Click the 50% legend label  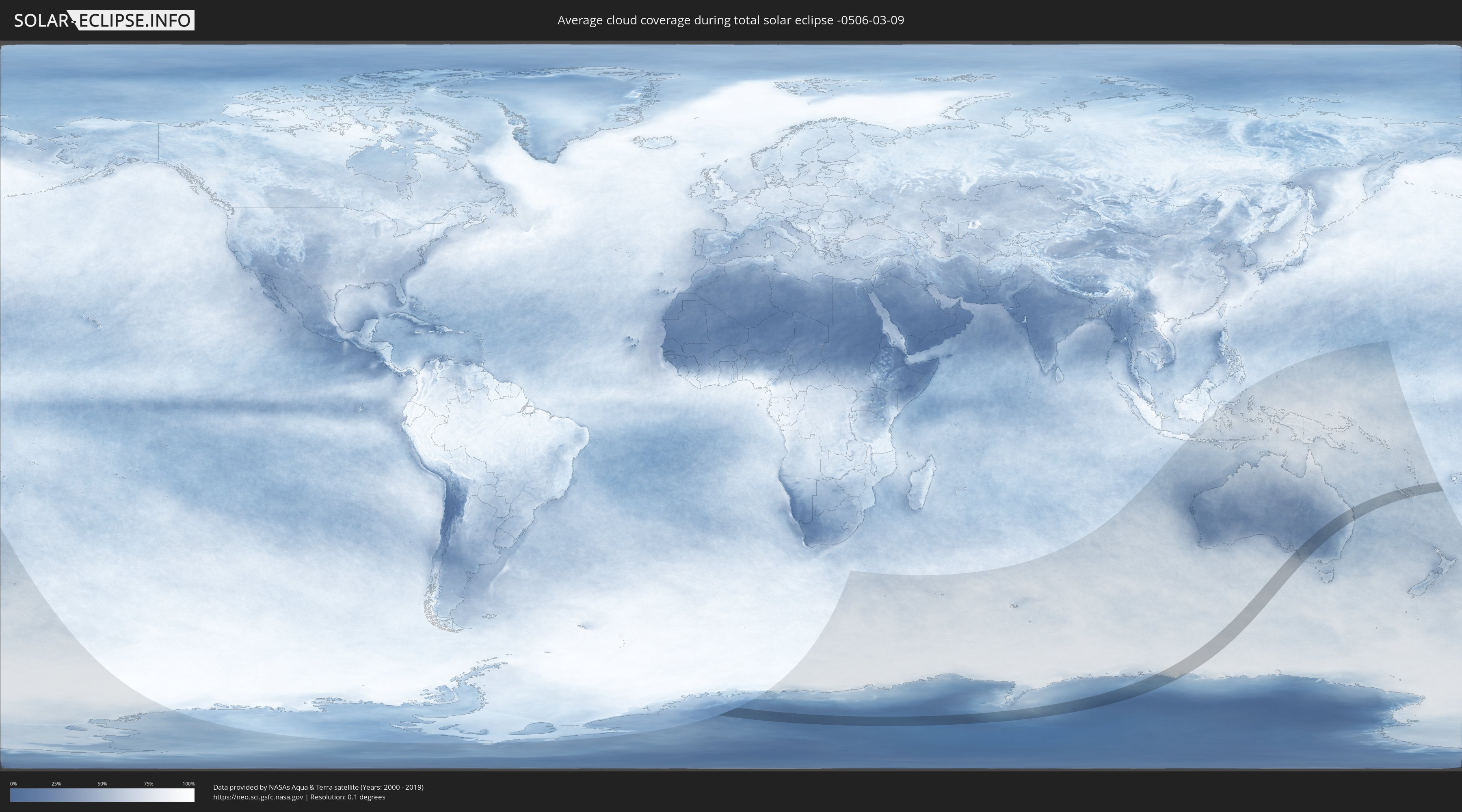click(102, 784)
